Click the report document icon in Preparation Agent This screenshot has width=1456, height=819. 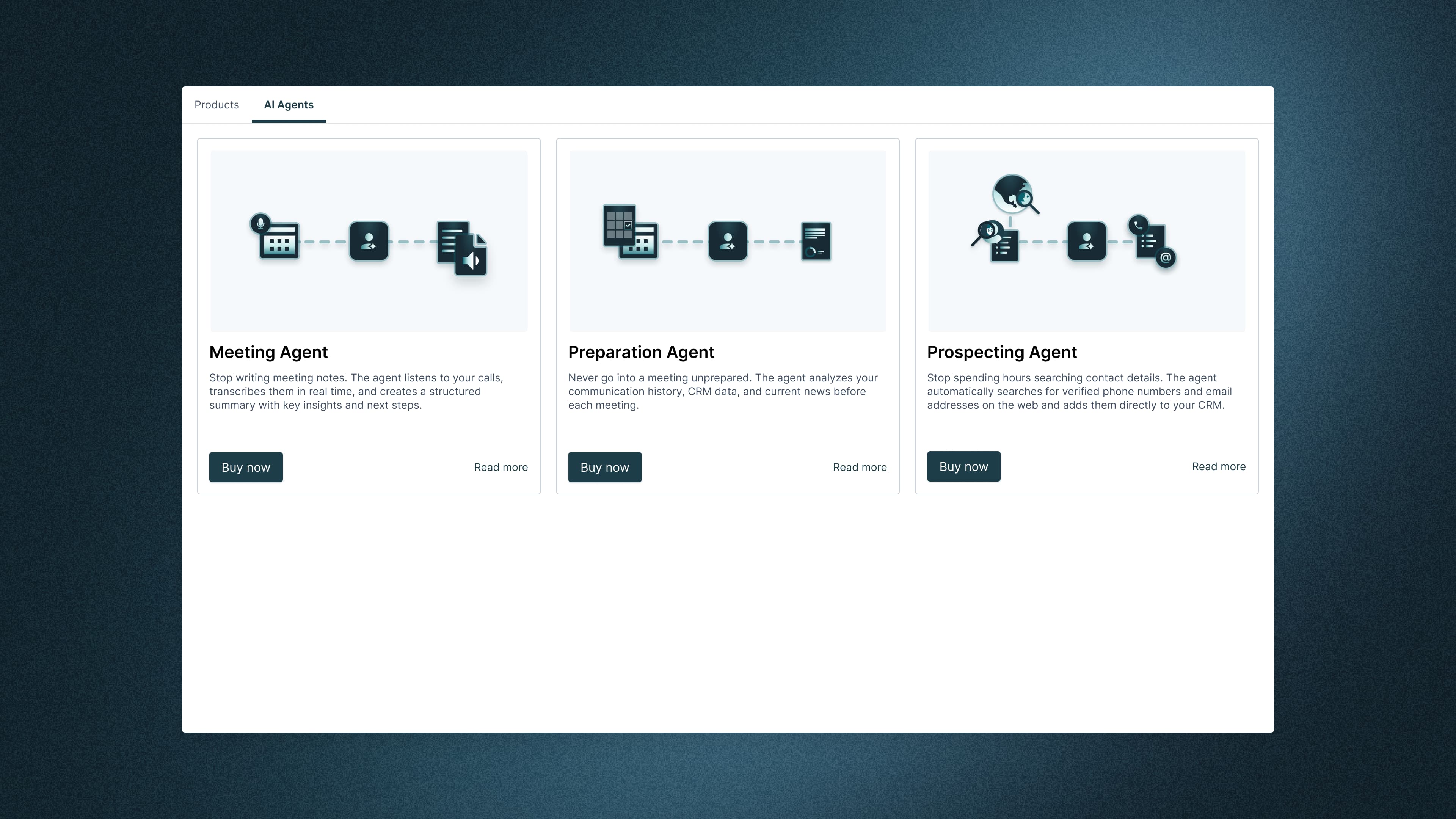click(816, 242)
